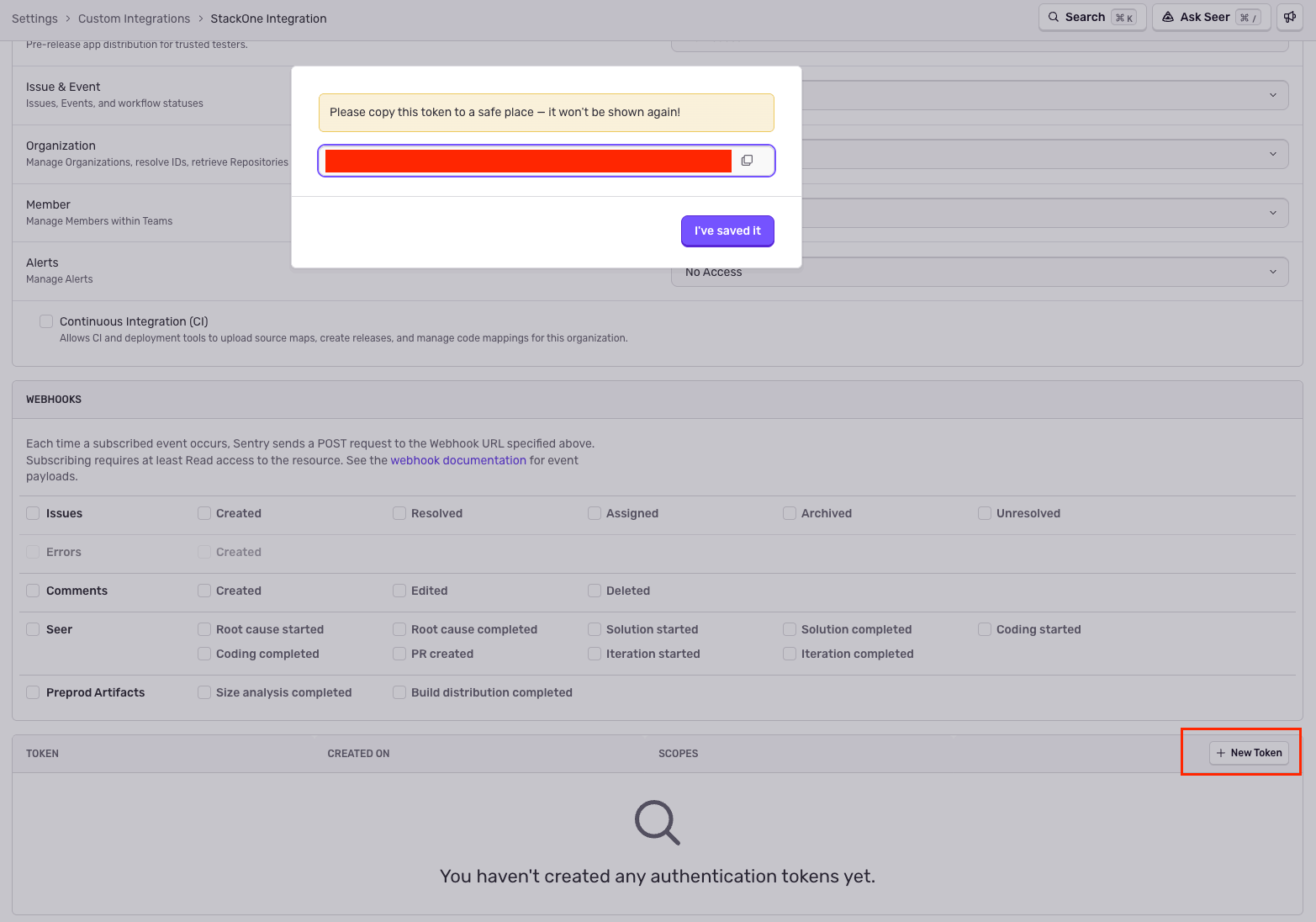Image resolution: width=1316 pixels, height=922 pixels.
Task: Check Iteration started checkbox
Action: 595,654
